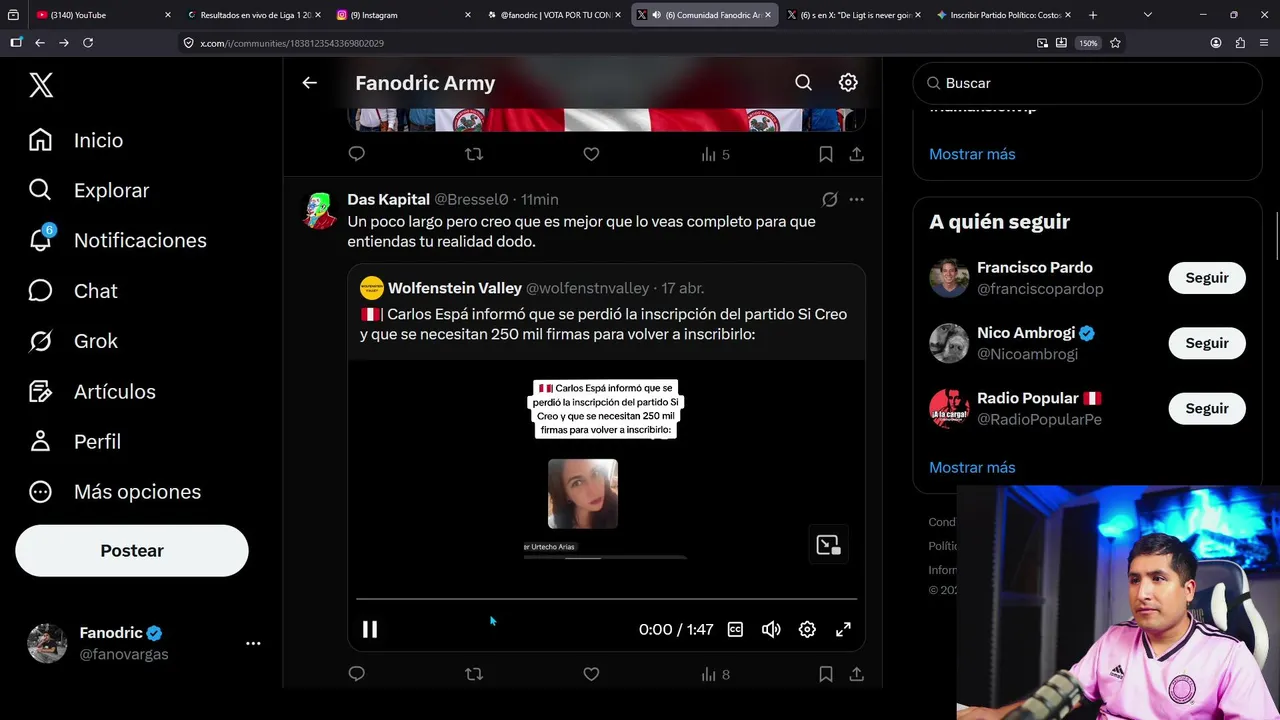Open Das Kapital profile avatar

click(320, 211)
